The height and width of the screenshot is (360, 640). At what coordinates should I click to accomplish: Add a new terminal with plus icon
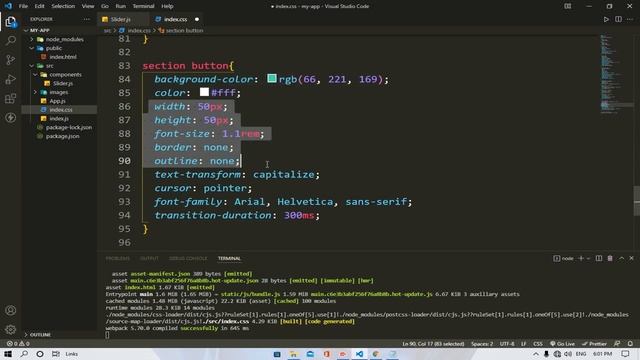pyautogui.click(x=581, y=258)
